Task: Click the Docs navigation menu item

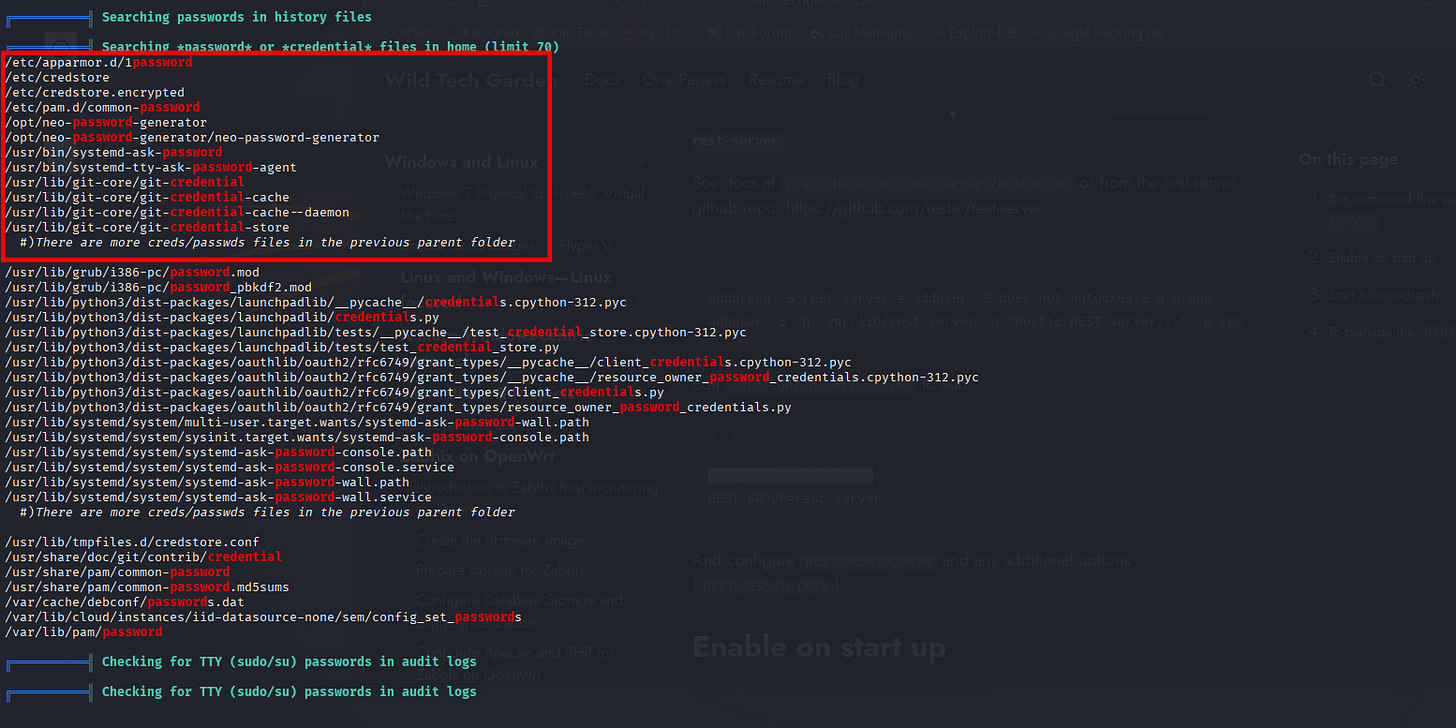Action: 602,80
